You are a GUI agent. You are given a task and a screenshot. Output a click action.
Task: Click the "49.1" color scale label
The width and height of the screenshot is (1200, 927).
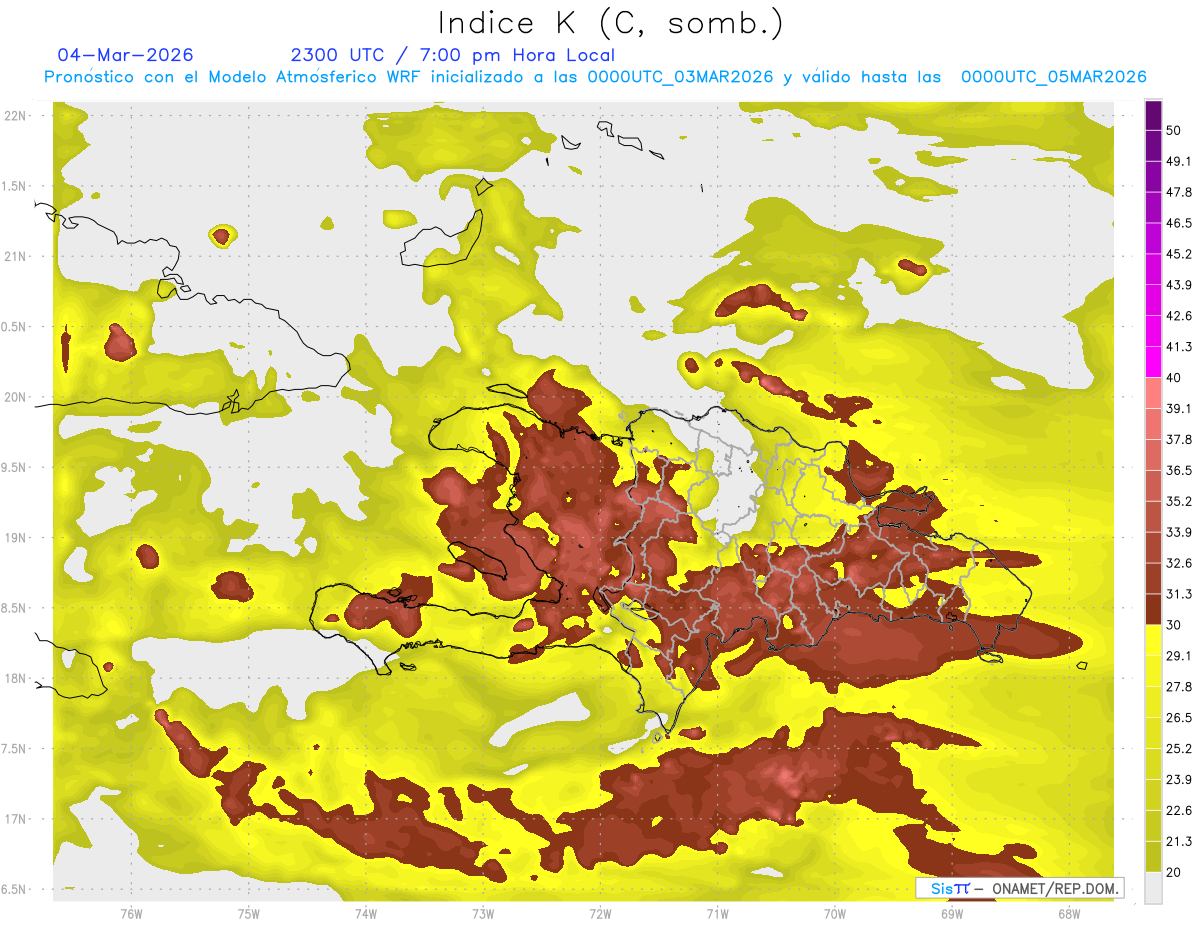(1179, 161)
